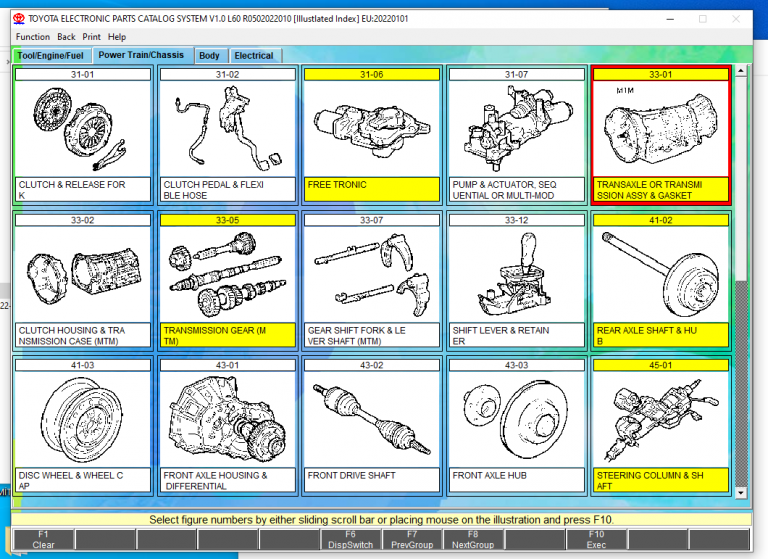Image resolution: width=768 pixels, height=559 pixels.
Task: Select the 31-06 Free Tronic illustration
Action: pyautogui.click(x=372, y=129)
